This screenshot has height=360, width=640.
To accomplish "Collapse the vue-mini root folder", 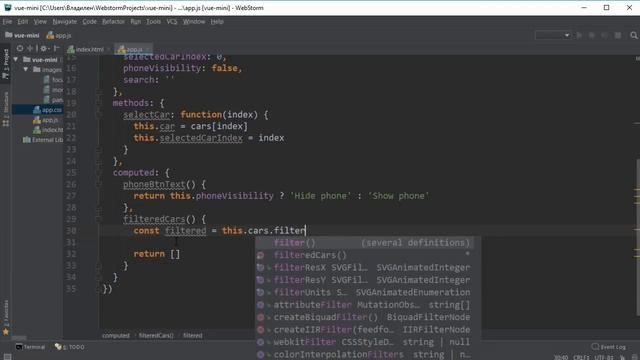I will click(16, 60).
